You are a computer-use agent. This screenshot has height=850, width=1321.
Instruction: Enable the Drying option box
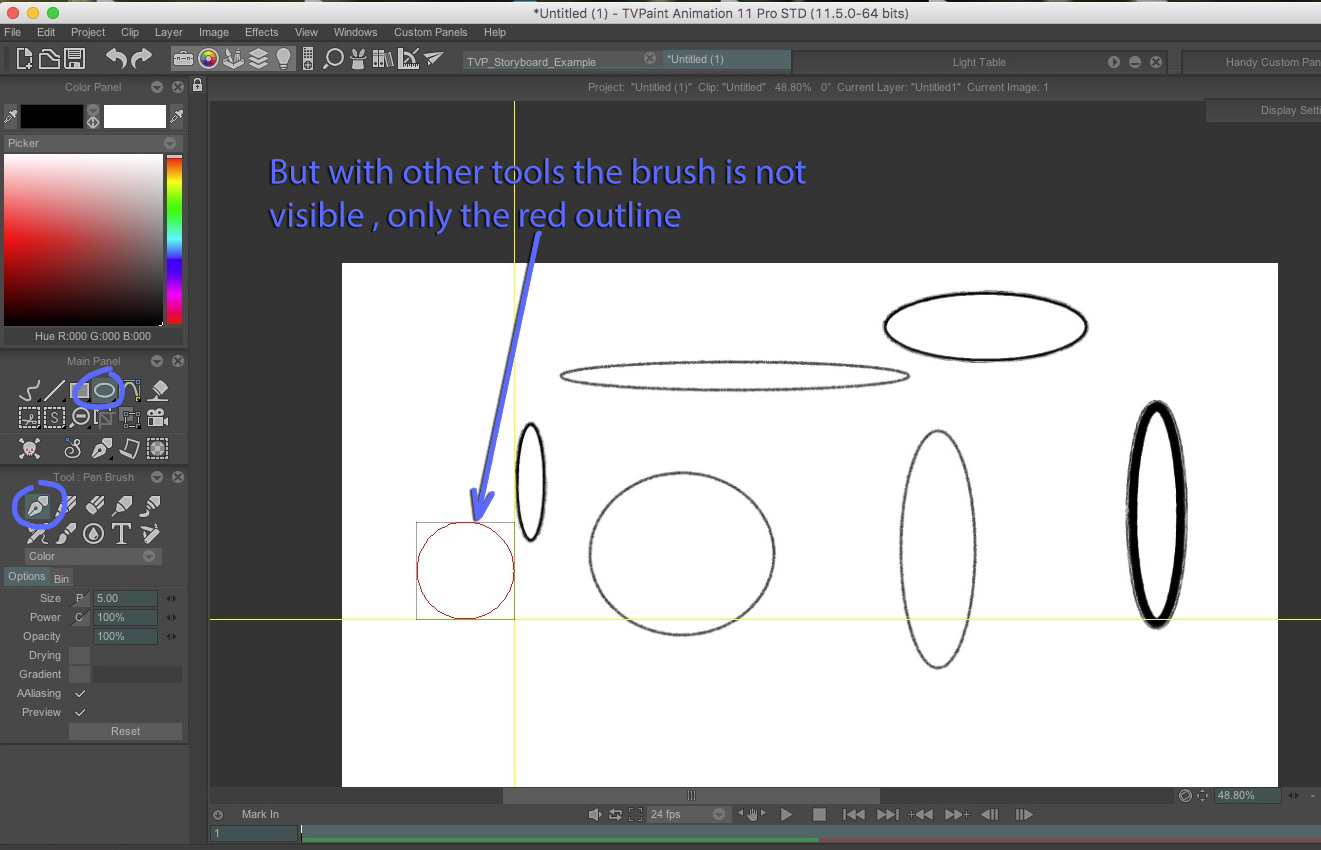80,655
